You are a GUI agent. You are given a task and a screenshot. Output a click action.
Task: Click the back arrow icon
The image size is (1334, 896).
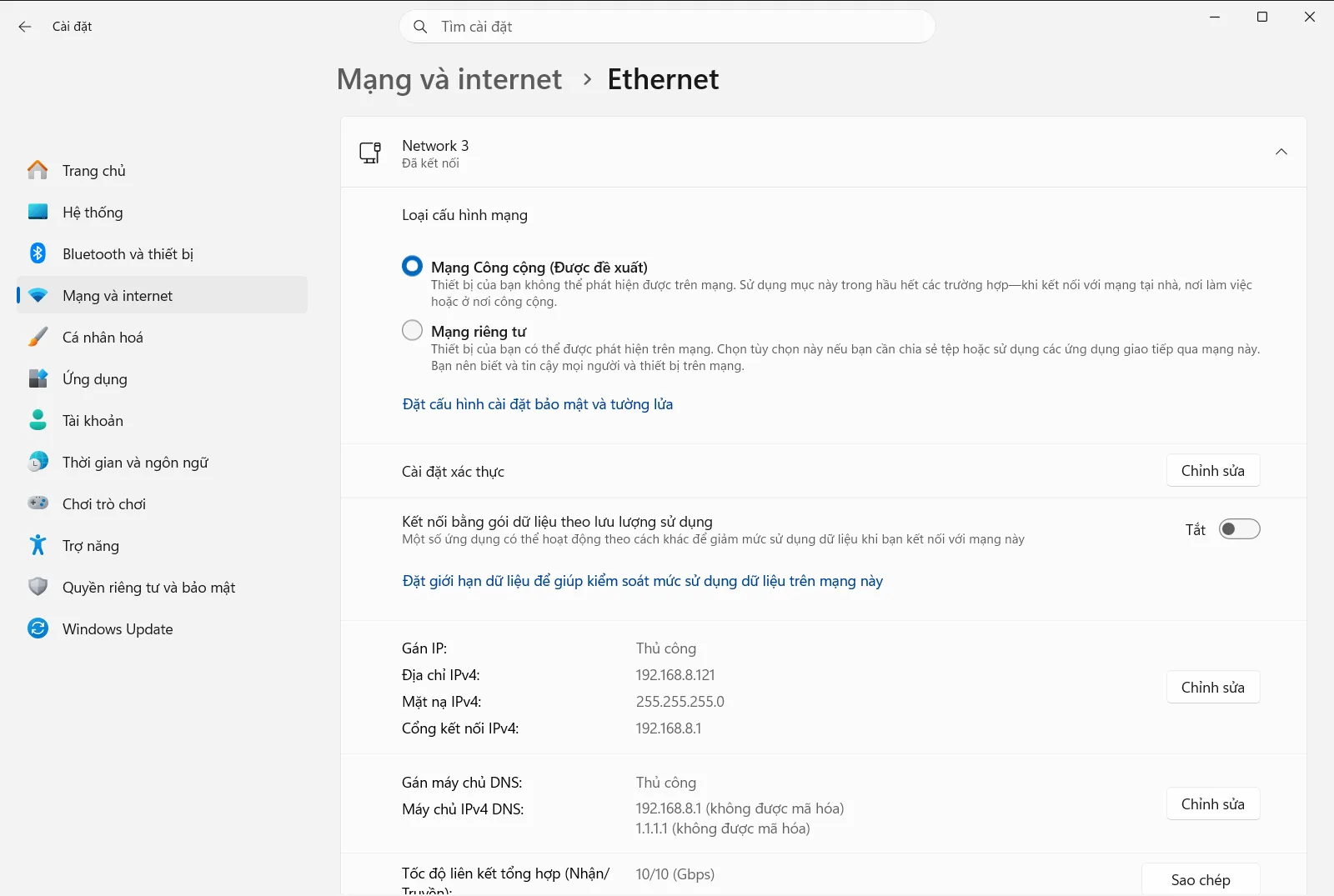tap(25, 27)
